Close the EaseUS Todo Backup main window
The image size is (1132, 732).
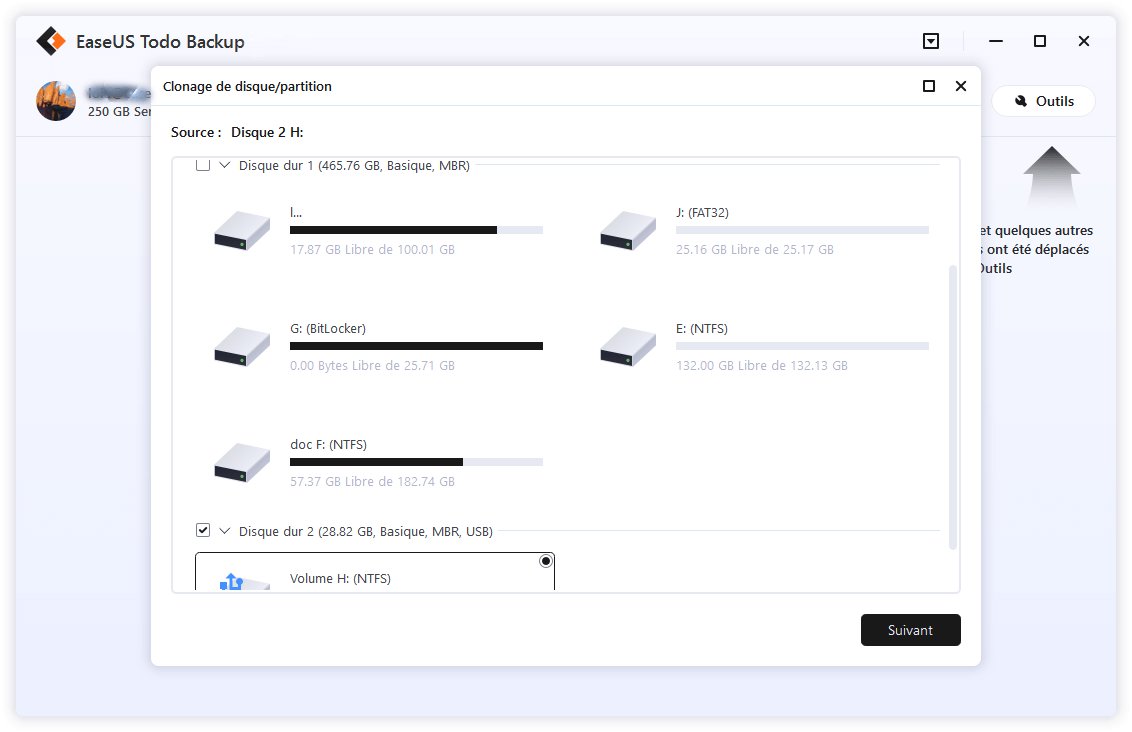pyautogui.click(x=1084, y=41)
